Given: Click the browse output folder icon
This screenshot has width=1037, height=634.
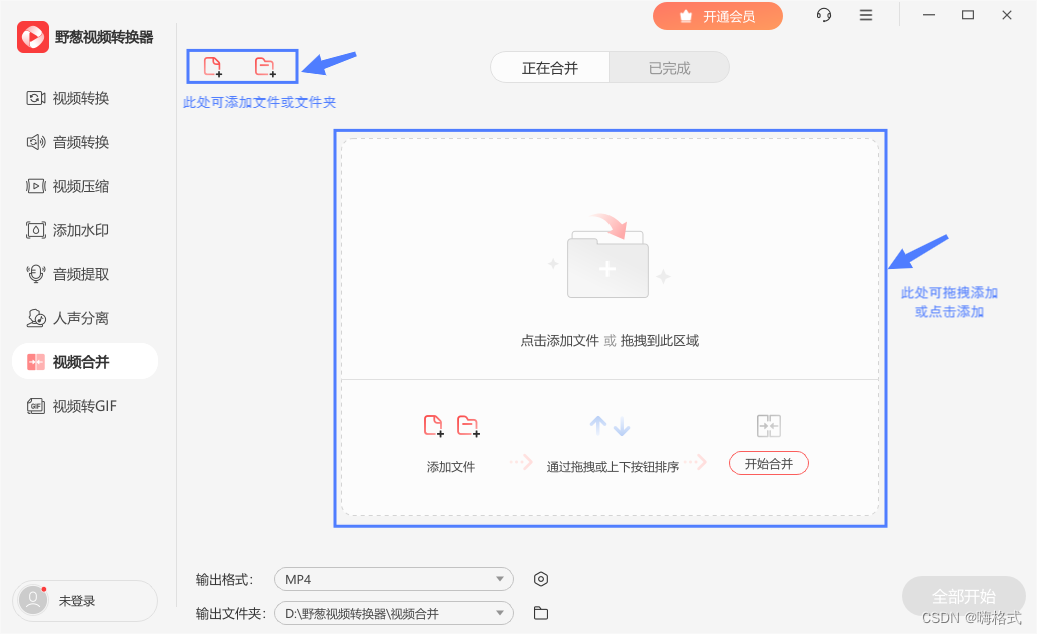Looking at the screenshot, I should tap(540, 613).
